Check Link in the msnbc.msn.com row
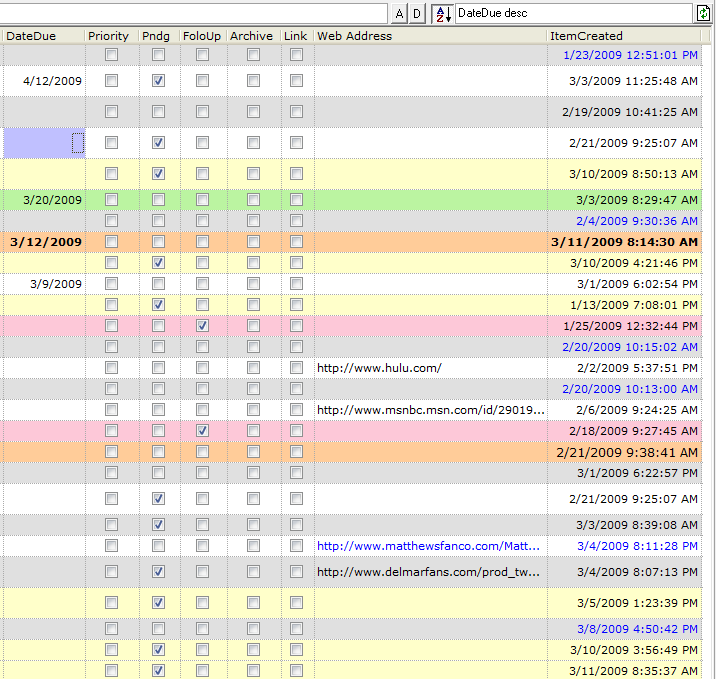716x679 pixels. (296, 410)
